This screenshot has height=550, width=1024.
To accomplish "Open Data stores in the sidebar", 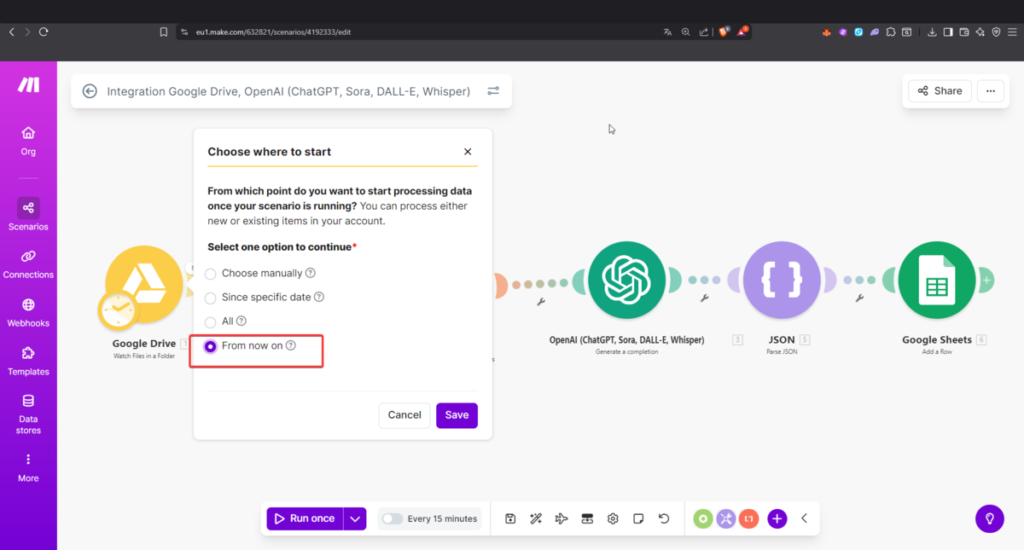I will tap(28, 414).
